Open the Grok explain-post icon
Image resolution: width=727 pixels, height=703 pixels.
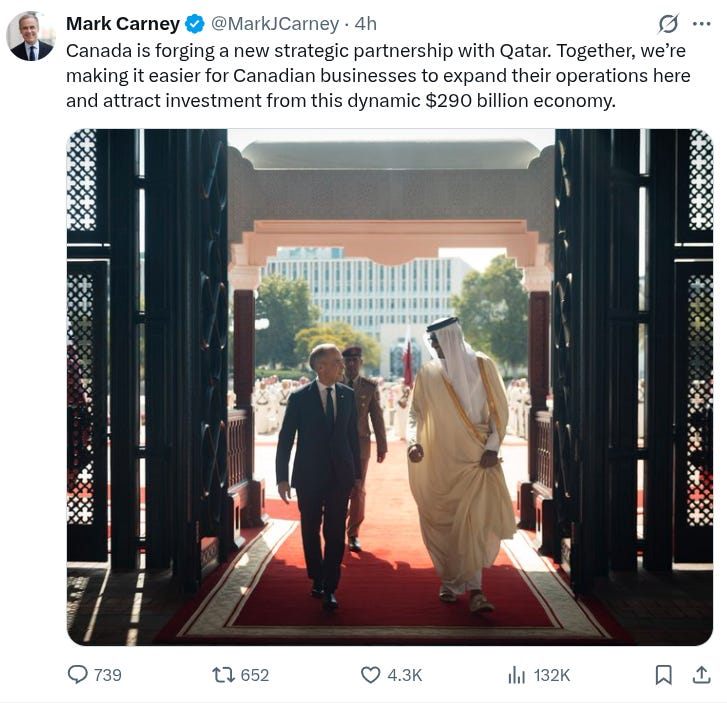click(668, 24)
